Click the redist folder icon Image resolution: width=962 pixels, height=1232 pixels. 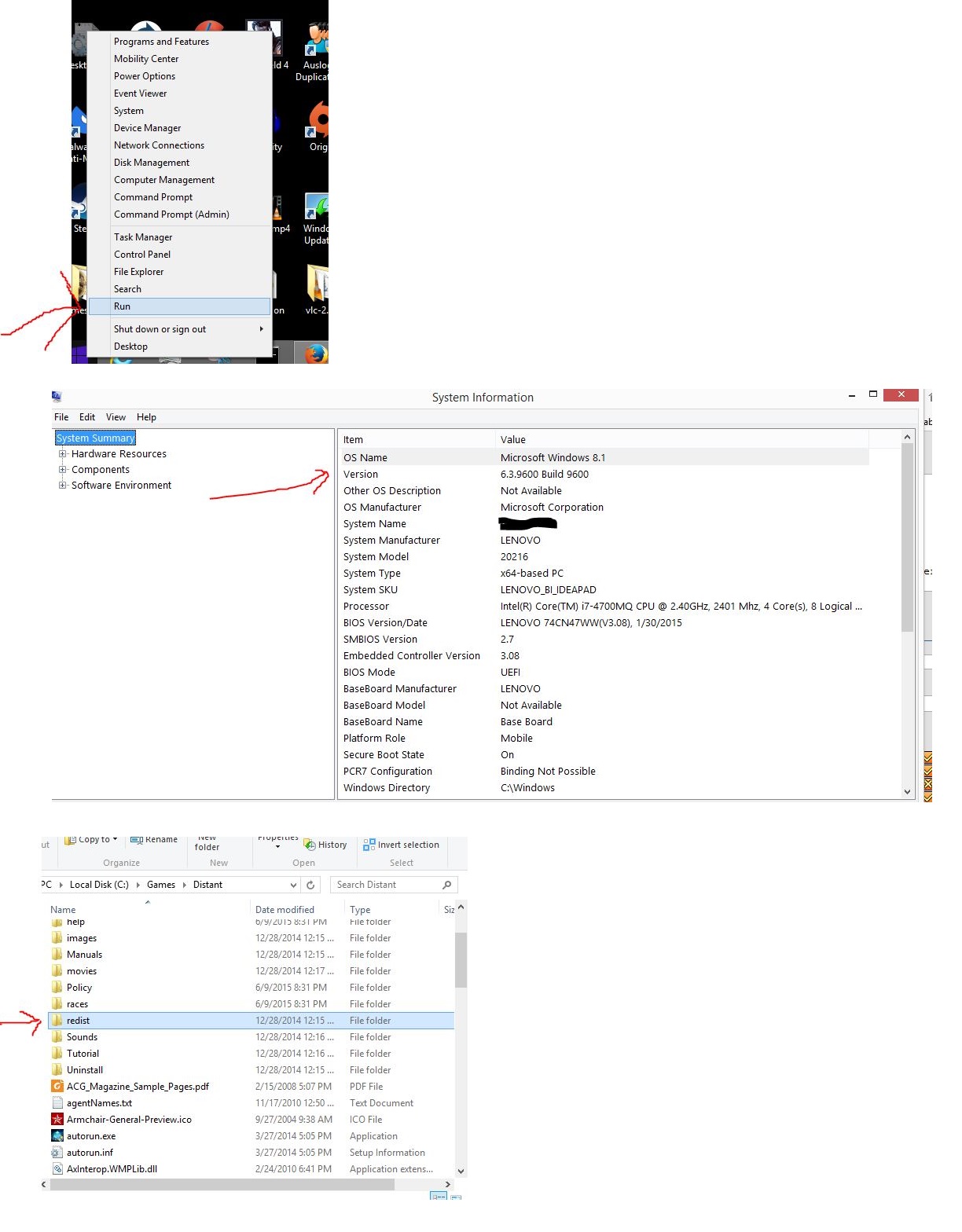[57, 1020]
